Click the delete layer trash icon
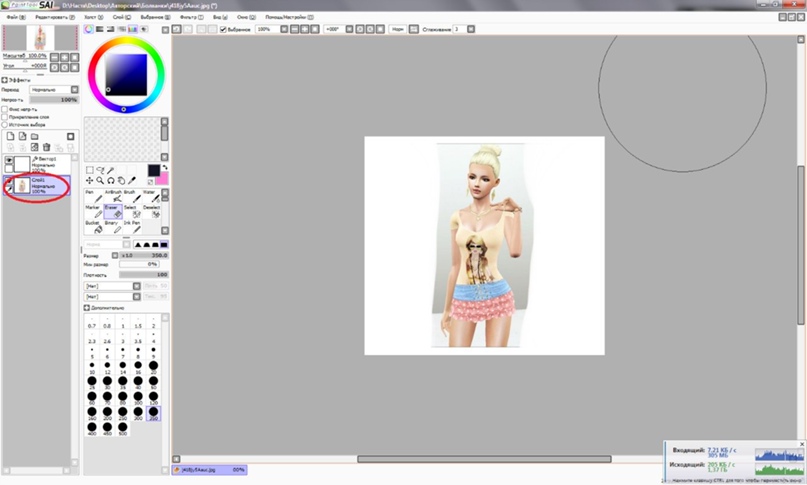 click(46, 147)
